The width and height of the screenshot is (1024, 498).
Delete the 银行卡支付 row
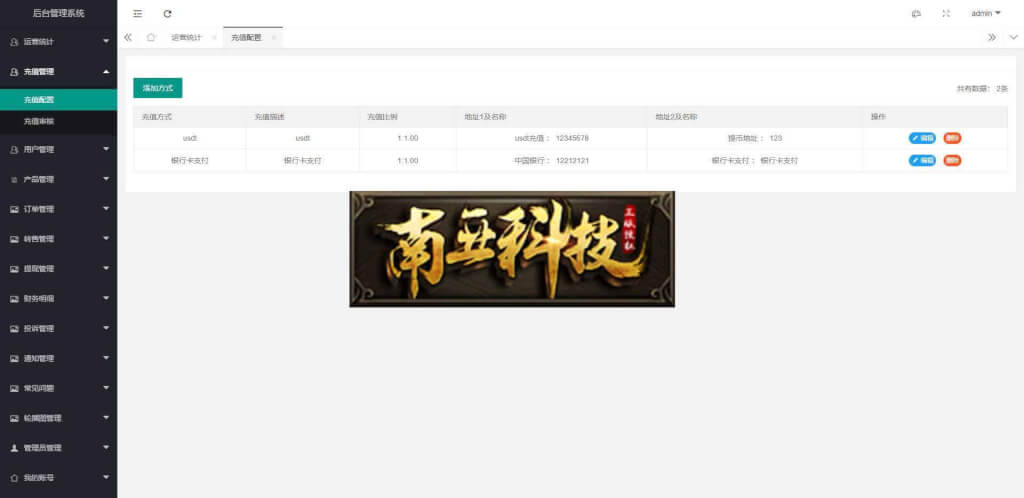952,161
